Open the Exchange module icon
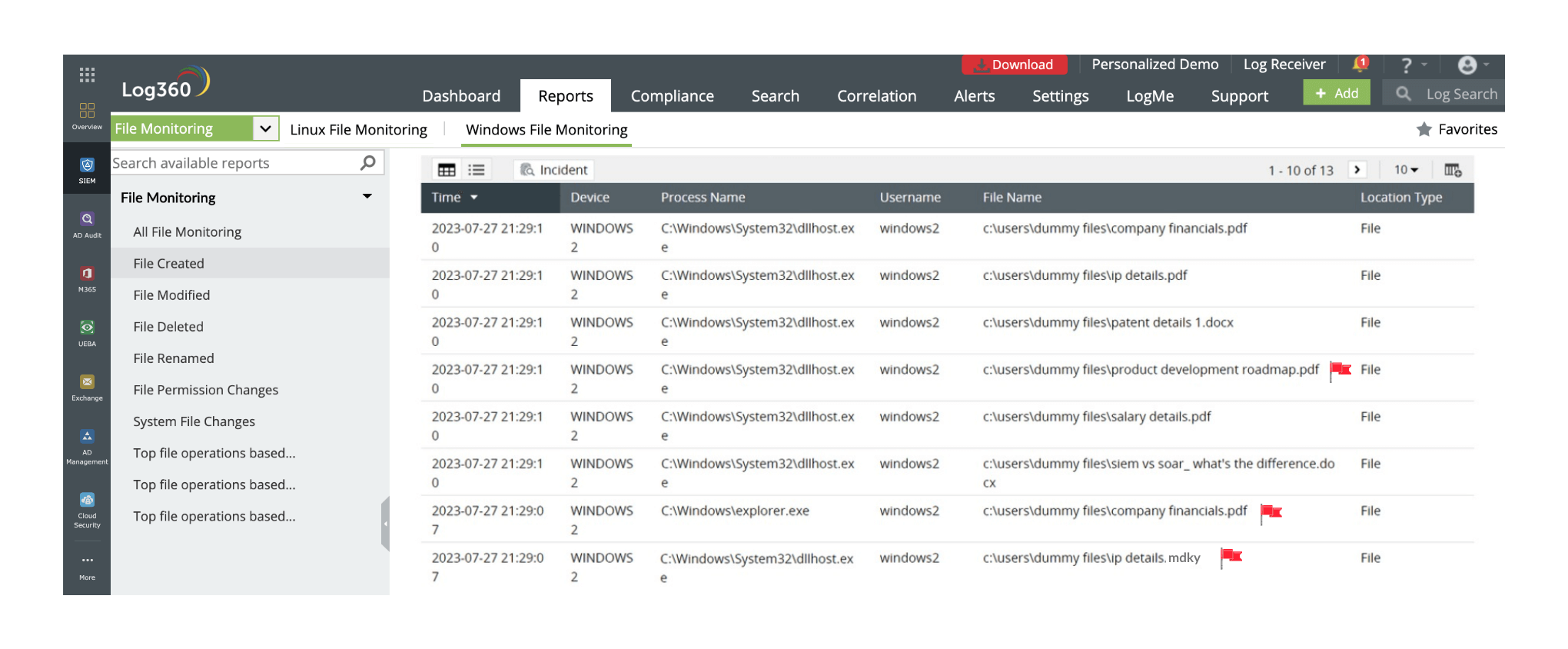Image resolution: width=1568 pixels, height=649 pixels. click(x=87, y=388)
